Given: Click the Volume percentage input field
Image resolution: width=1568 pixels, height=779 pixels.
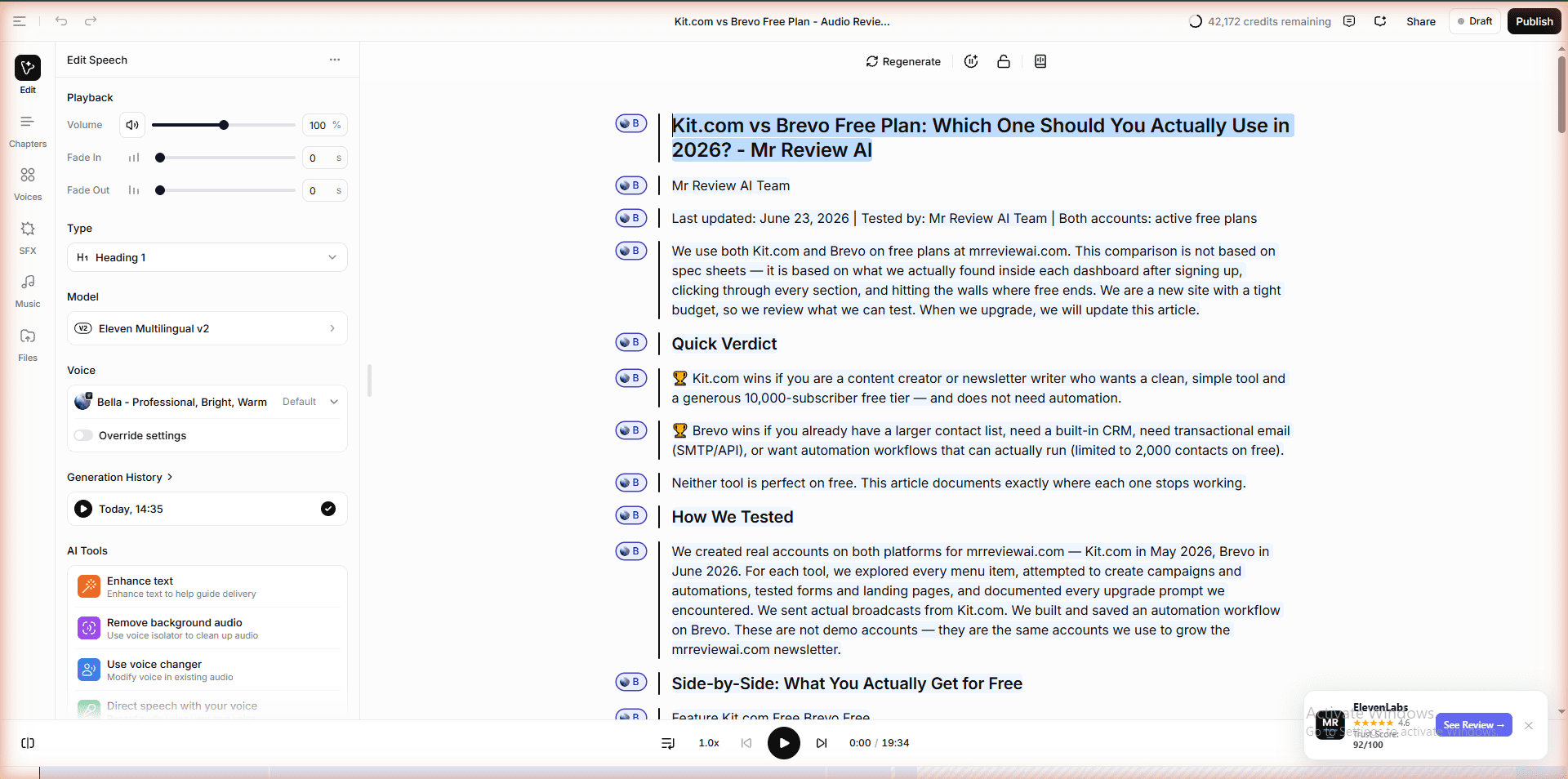Looking at the screenshot, I should [x=325, y=125].
